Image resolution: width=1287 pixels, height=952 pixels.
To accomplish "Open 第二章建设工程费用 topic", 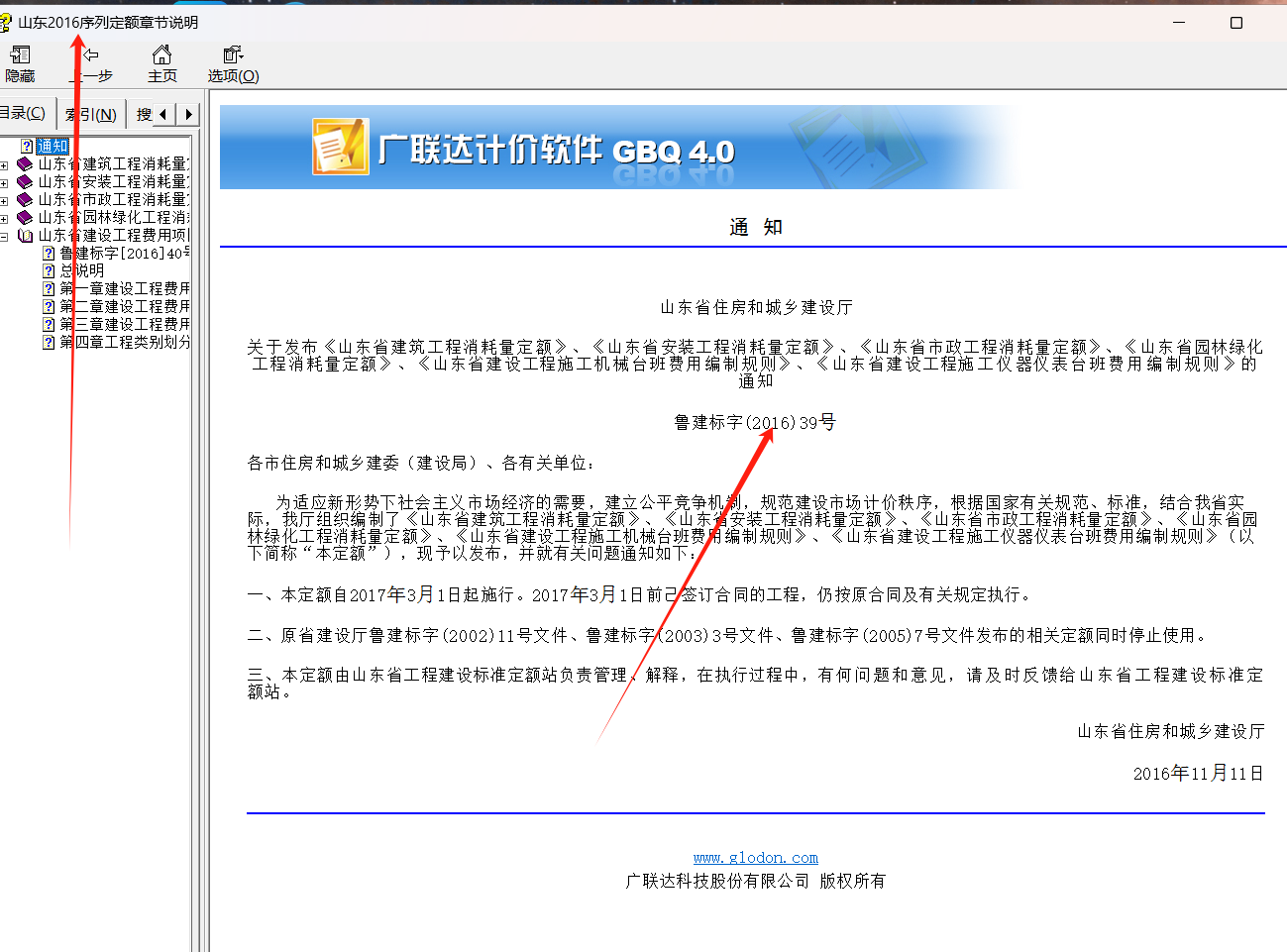I will point(124,307).
